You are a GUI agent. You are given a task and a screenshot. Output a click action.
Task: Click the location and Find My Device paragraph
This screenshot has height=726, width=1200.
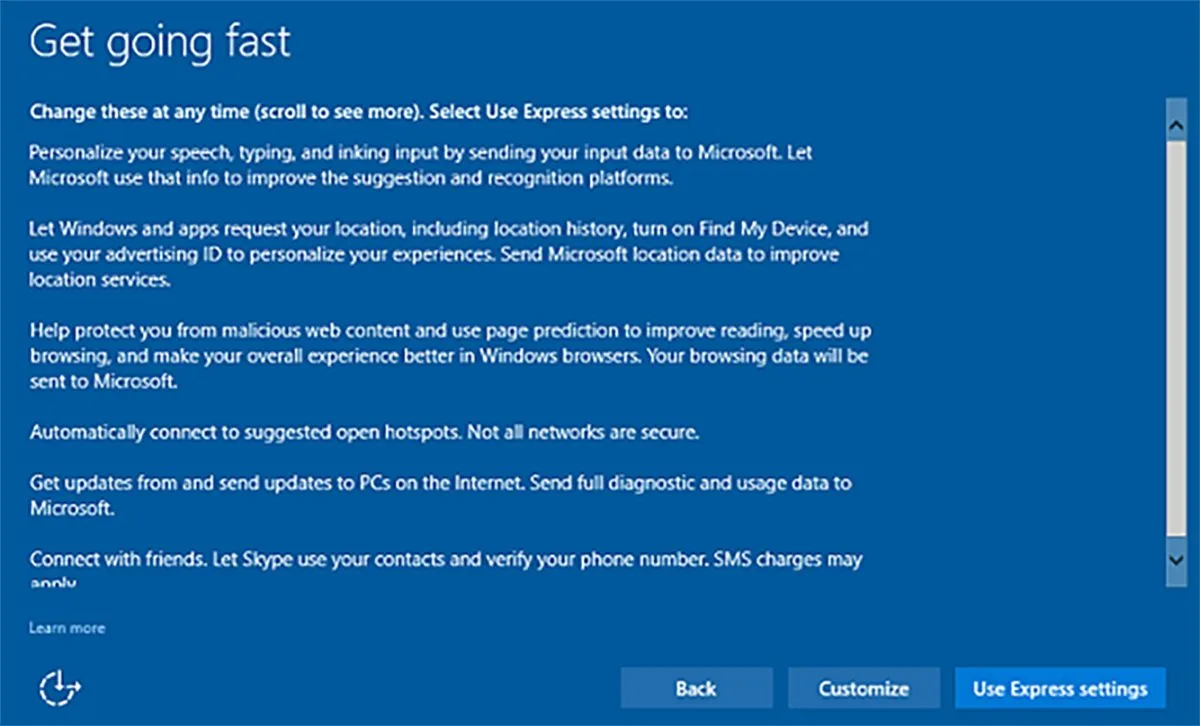click(450, 254)
